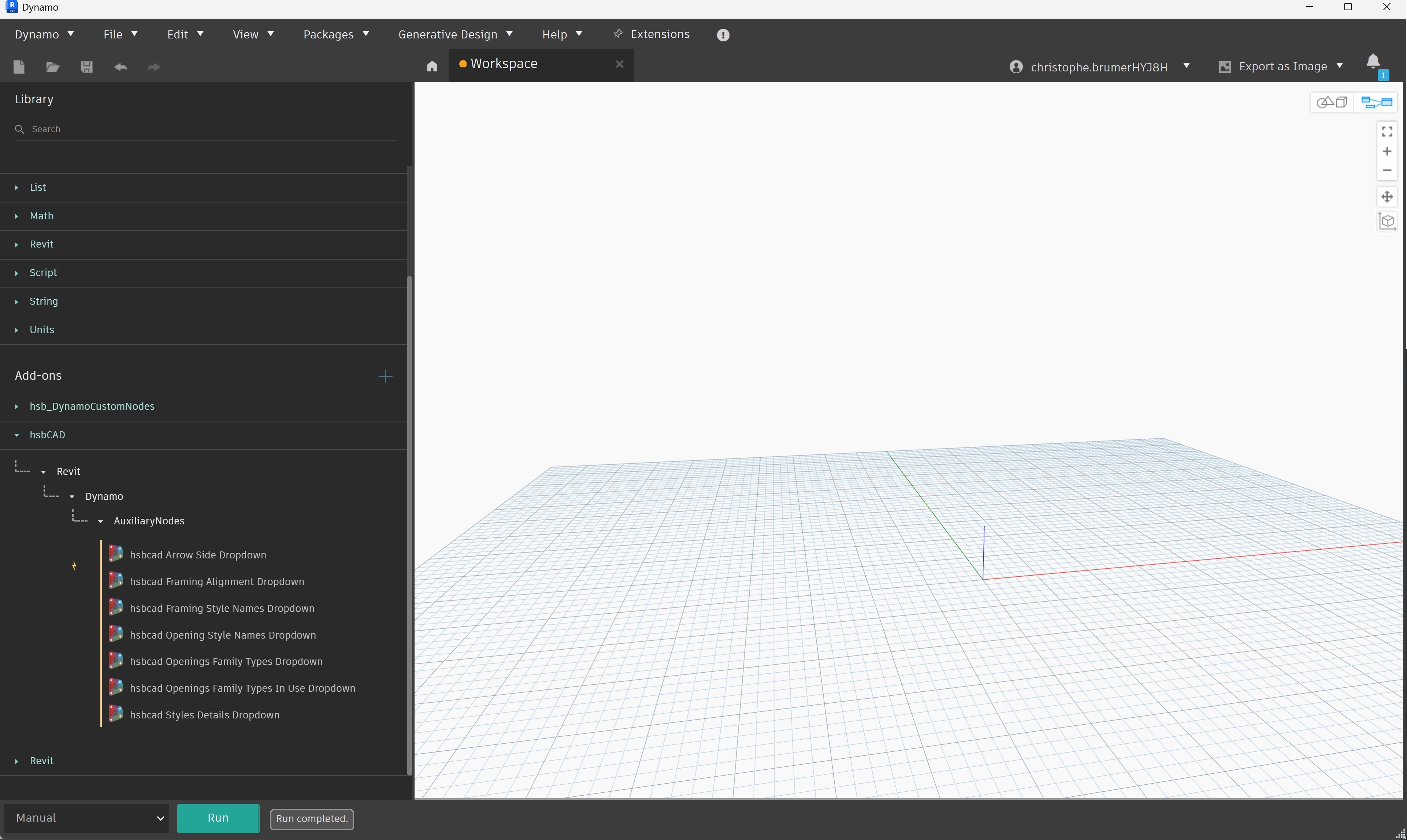Select hsbcad Framing Alignment Dropdown node
Image resolution: width=1407 pixels, height=840 pixels.
coord(217,581)
